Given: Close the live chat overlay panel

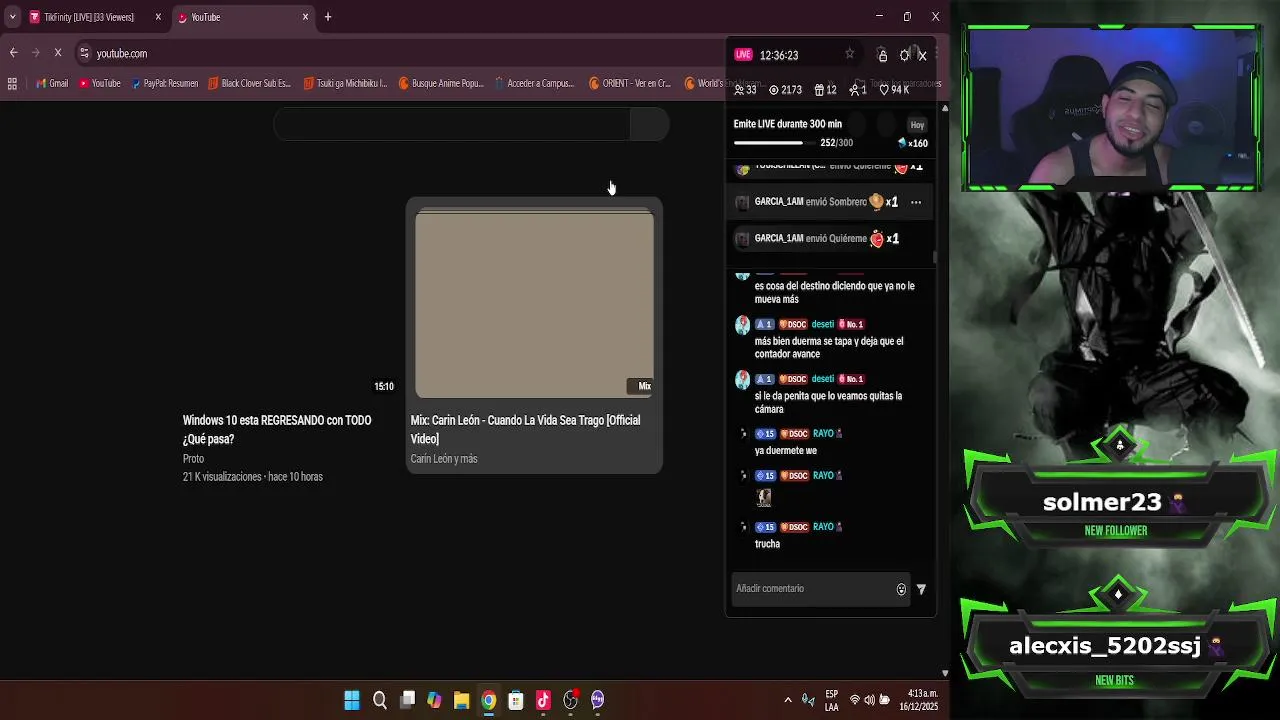Looking at the screenshot, I should pyautogui.click(x=922, y=55).
